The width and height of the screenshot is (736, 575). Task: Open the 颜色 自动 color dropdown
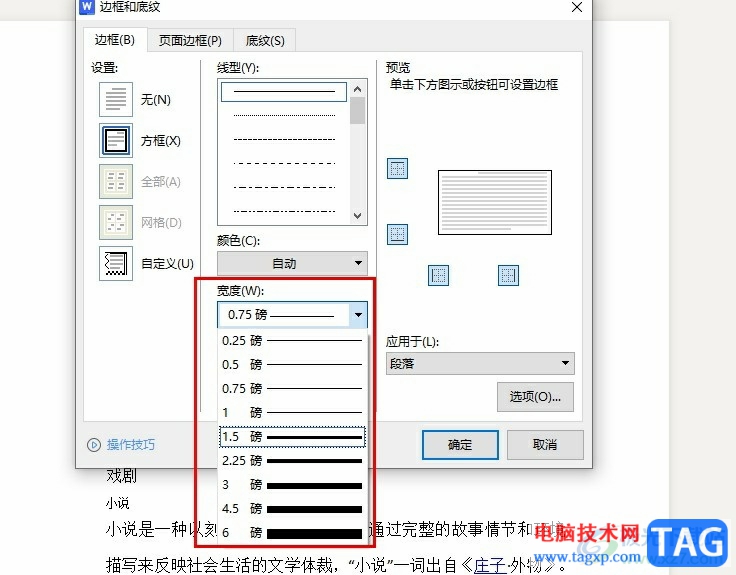[292, 263]
